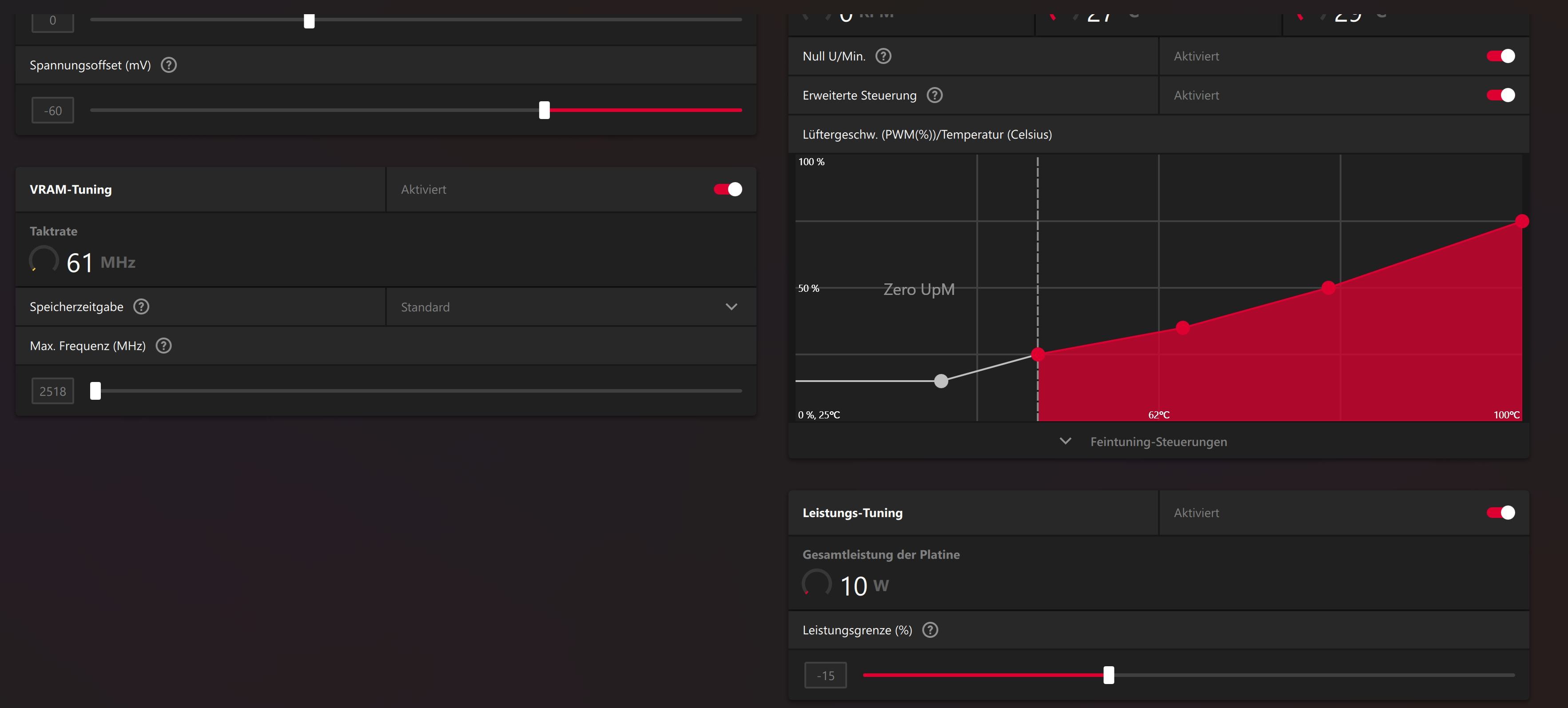Click the Spannungsoffset slider handle
The width and height of the screenshot is (1568, 708).
pos(544,110)
